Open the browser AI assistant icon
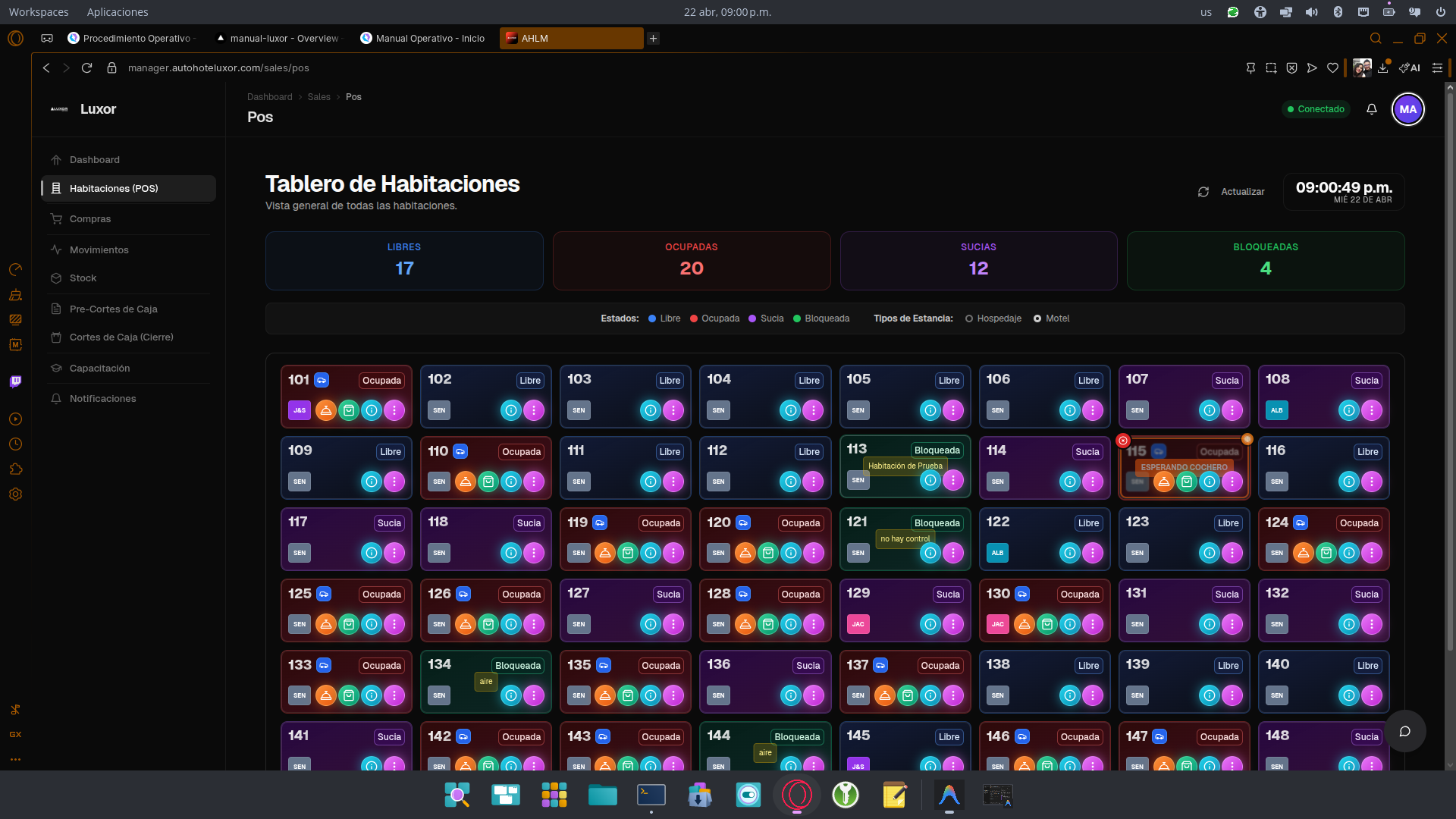The image size is (1456, 819). pyautogui.click(x=1410, y=67)
